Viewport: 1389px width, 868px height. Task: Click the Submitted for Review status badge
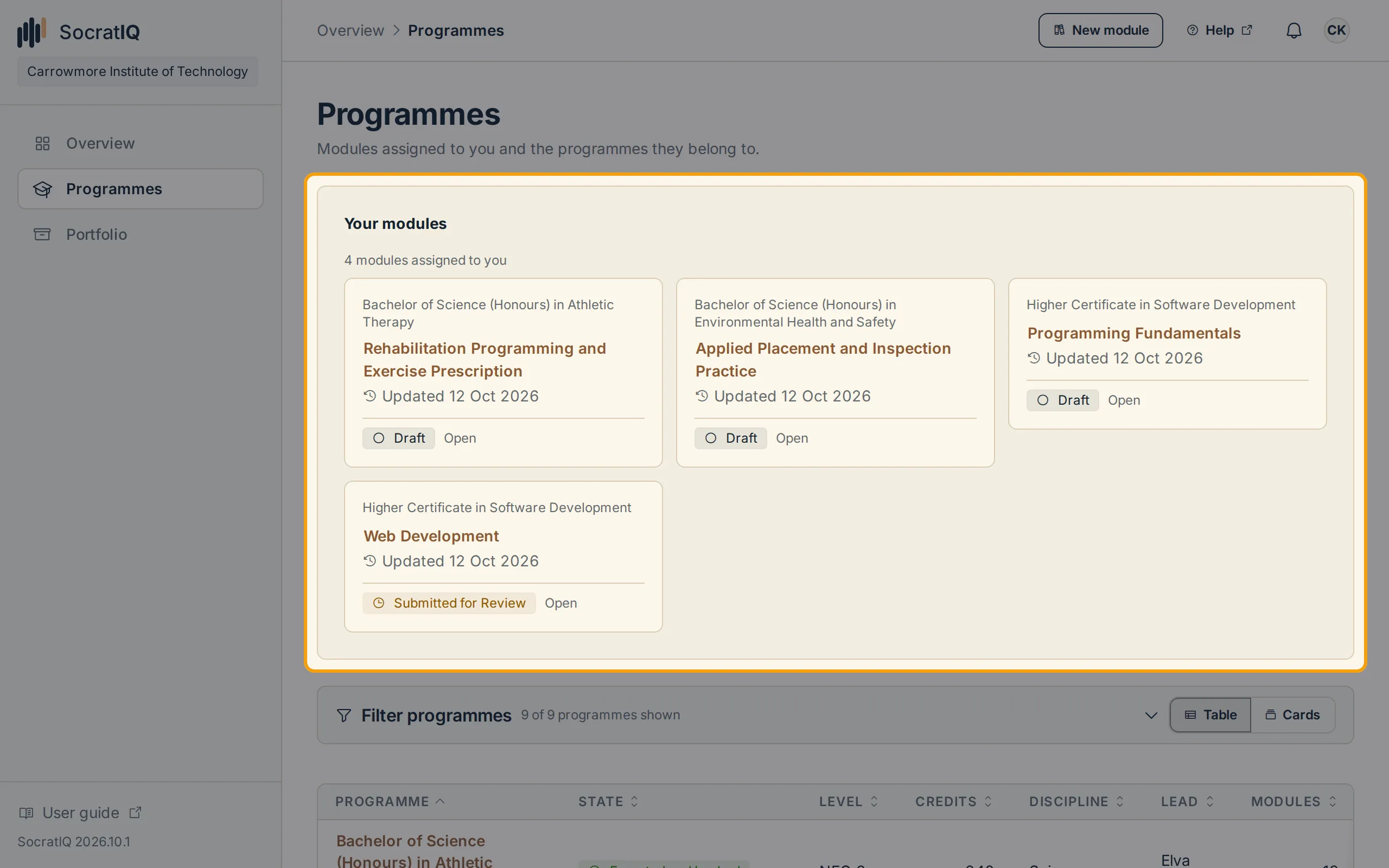[x=449, y=603]
